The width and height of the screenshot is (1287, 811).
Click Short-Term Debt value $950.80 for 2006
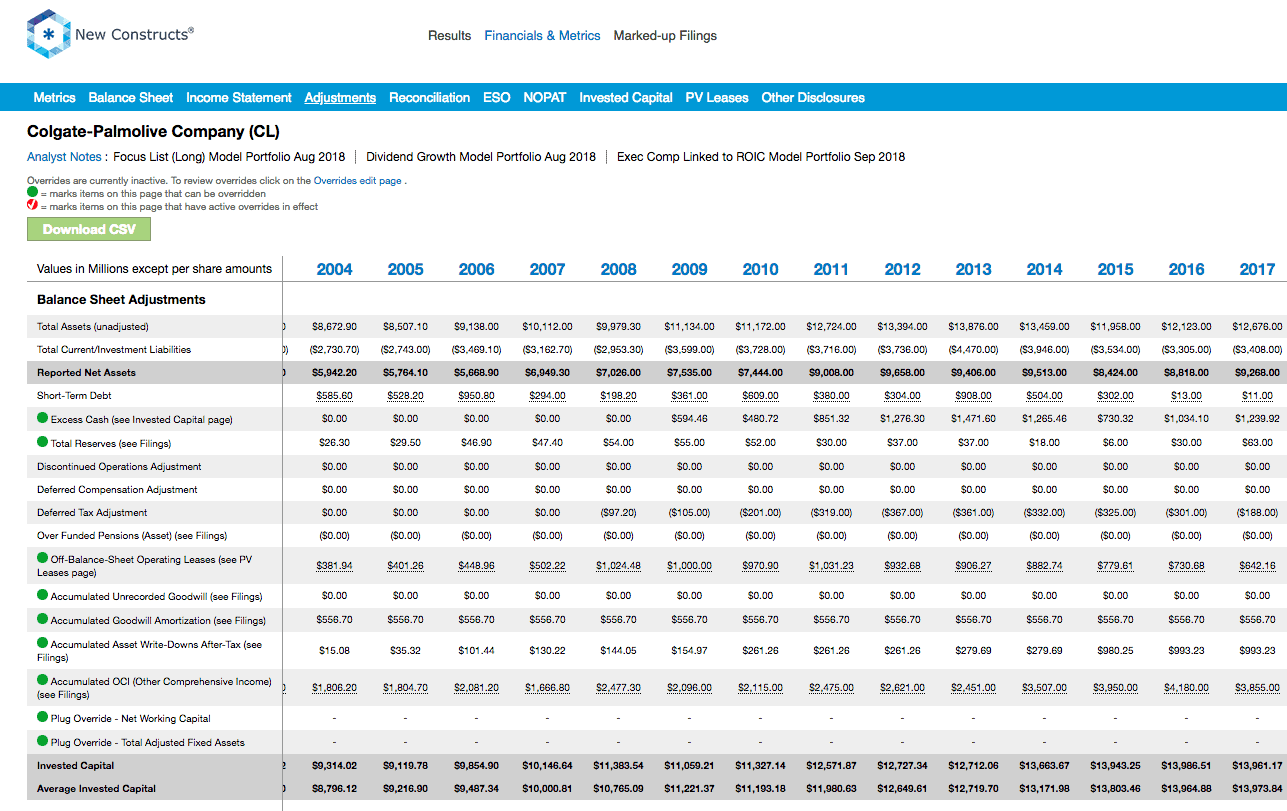click(476, 396)
